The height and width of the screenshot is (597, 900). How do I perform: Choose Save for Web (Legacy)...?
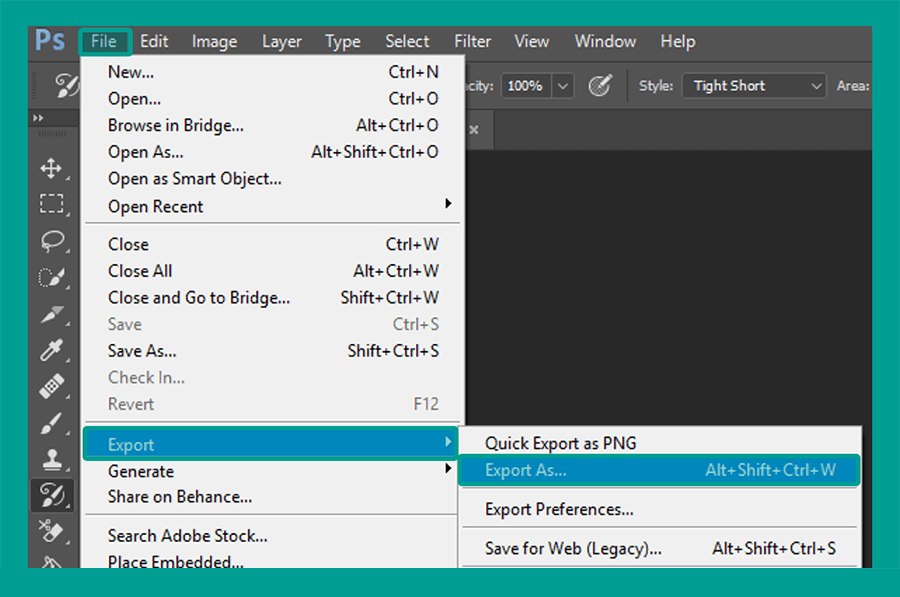(660, 549)
